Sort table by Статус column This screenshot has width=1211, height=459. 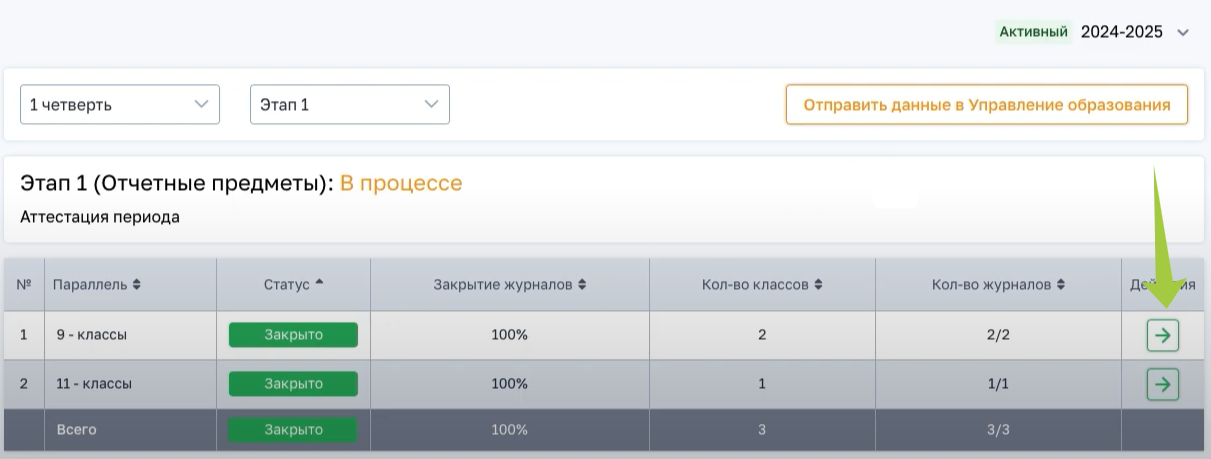click(x=293, y=285)
